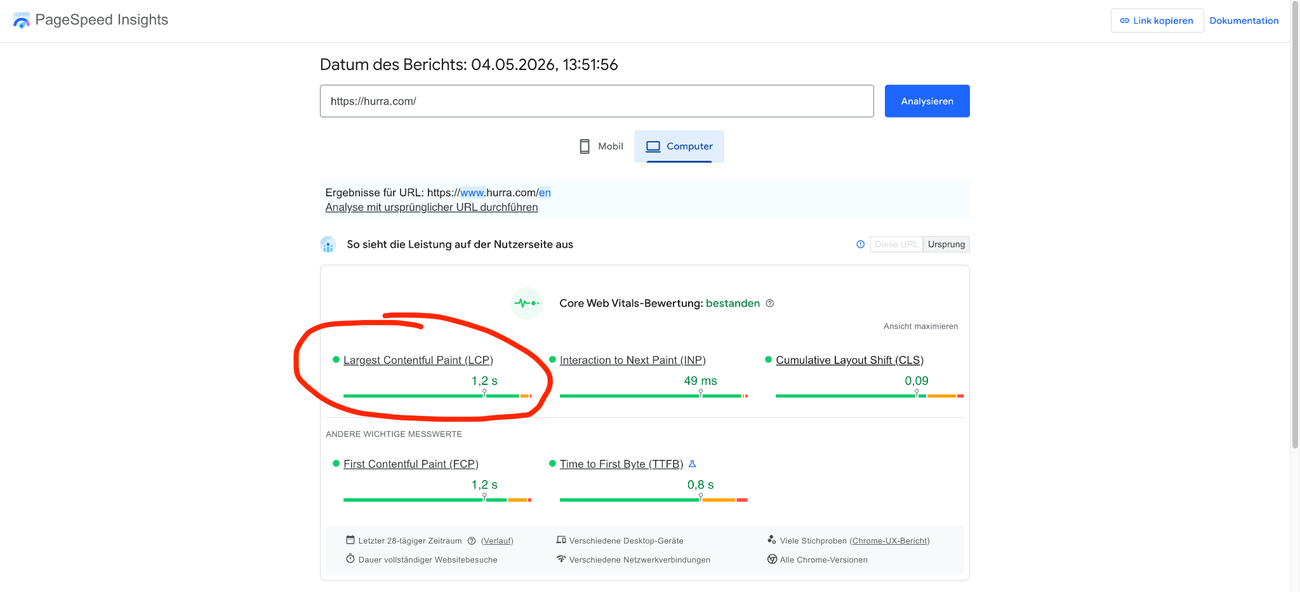Screen dimensions: 1300x592
Task: Click the experimental flask icon next to TTFB
Action: tap(692, 464)
